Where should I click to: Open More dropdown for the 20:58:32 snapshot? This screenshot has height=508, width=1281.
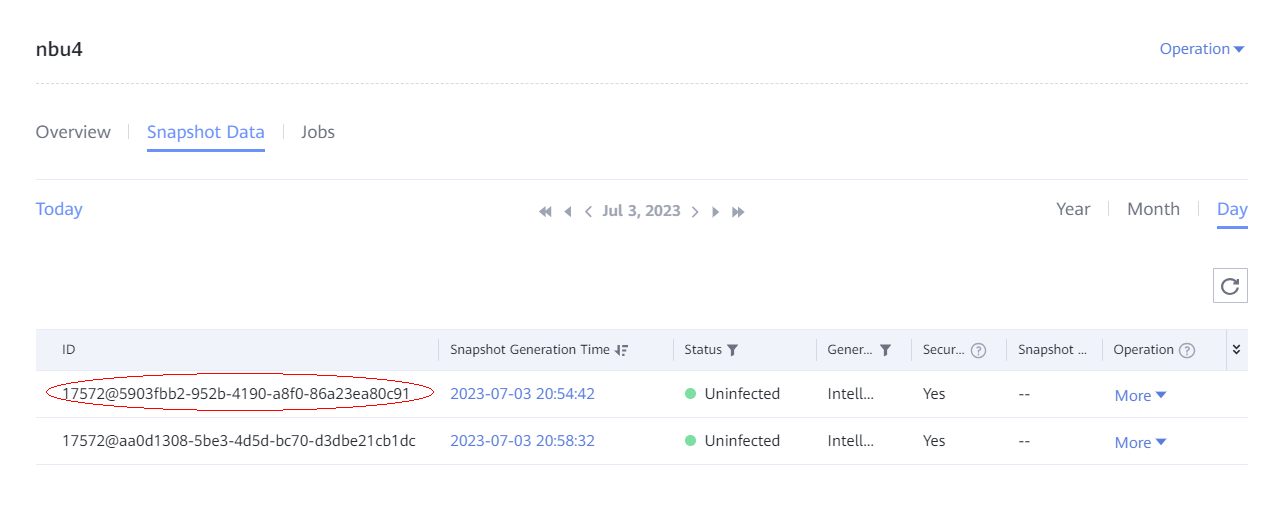[x=1140, y=443]
